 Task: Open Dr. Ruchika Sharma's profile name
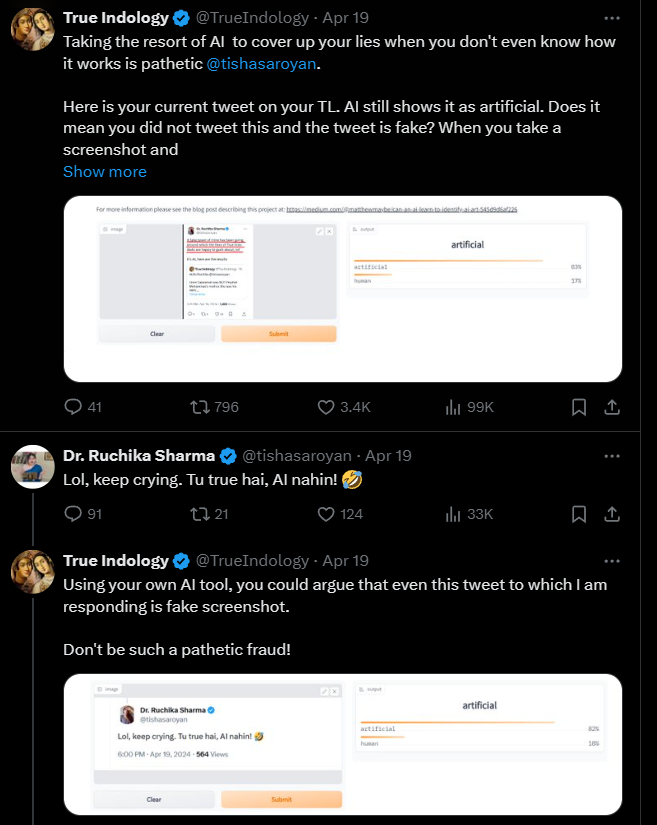coord(138,456)
